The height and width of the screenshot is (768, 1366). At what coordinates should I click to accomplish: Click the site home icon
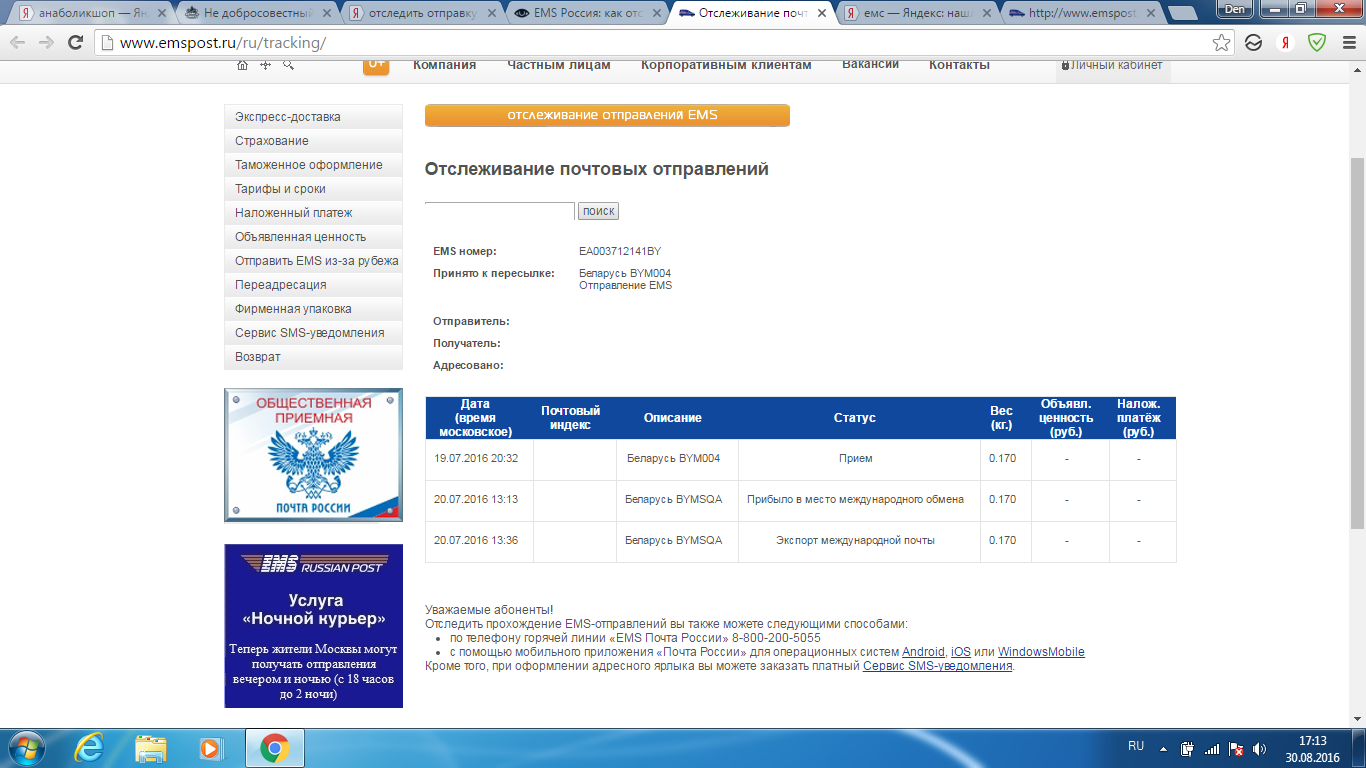point(242,65)
